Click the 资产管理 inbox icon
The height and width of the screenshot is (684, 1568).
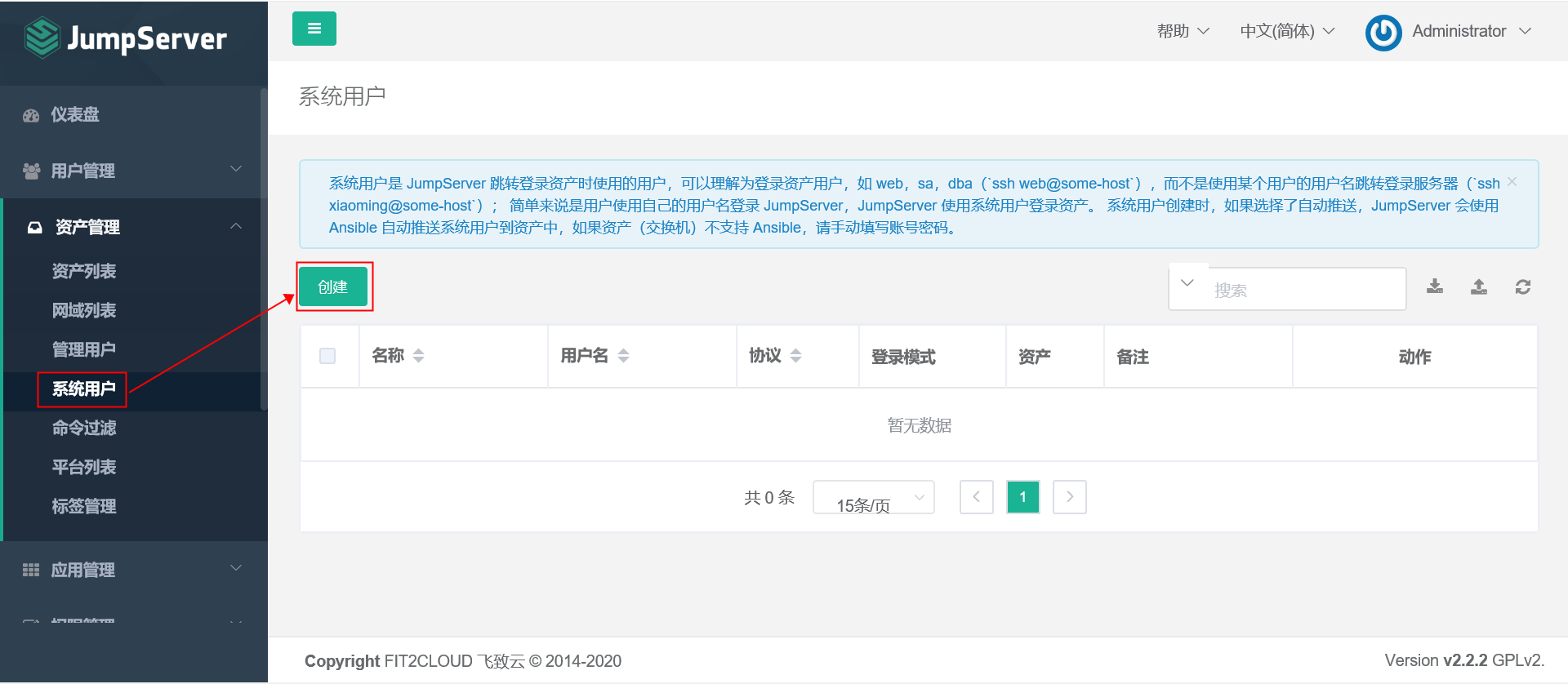[x=35, y=227]
